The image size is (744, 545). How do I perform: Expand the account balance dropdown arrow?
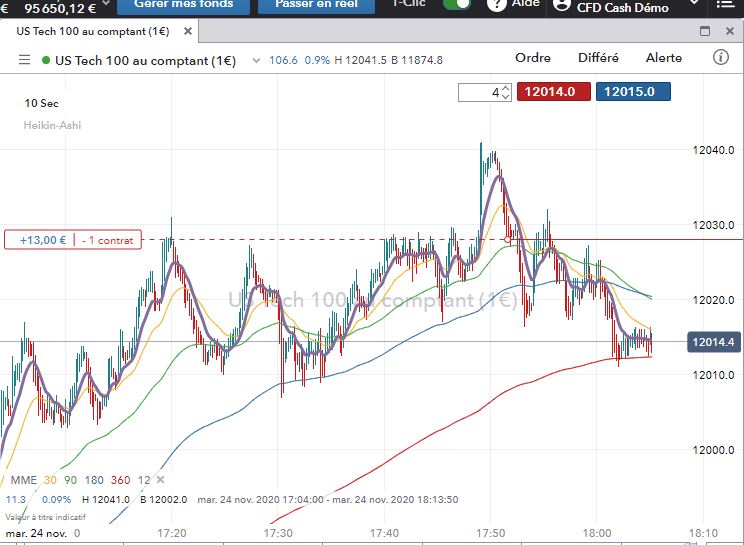[x=106, y=4]
